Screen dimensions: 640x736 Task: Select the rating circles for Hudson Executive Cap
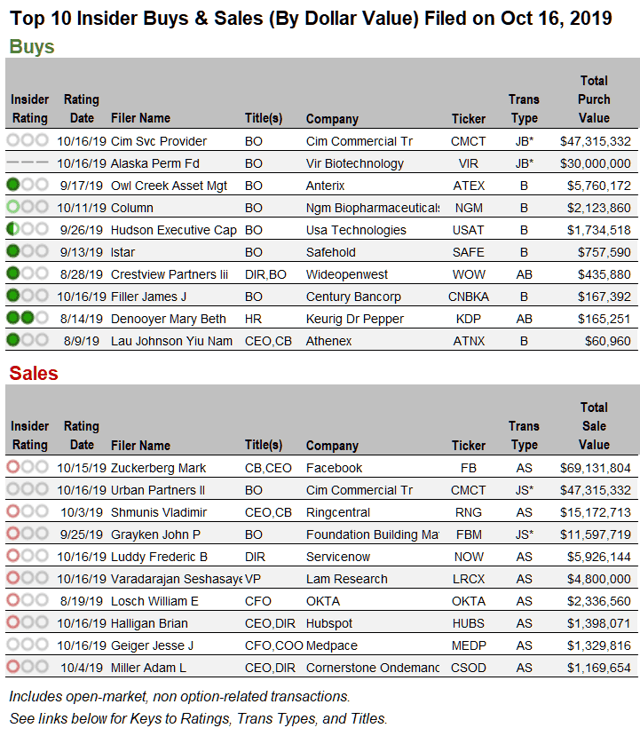click(x=27, y=229)
